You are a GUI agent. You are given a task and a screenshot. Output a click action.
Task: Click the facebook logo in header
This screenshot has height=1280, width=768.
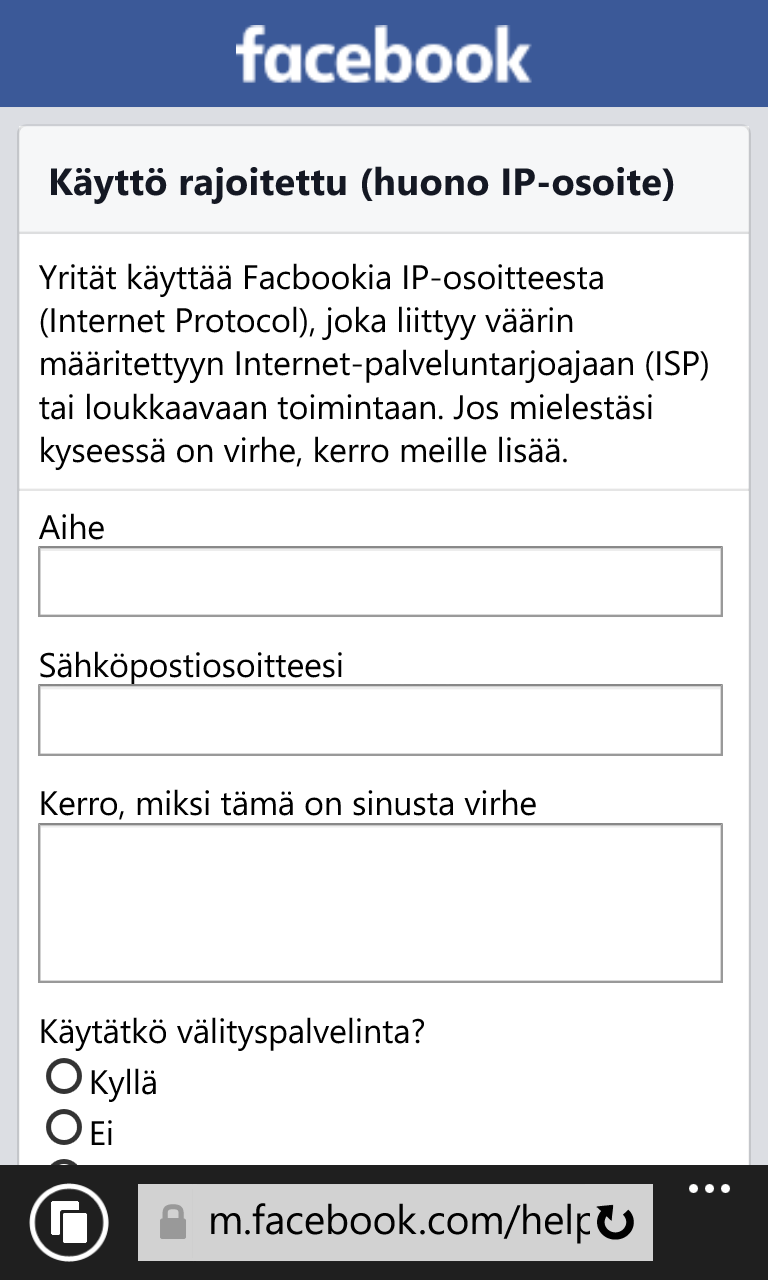point(383,55)
